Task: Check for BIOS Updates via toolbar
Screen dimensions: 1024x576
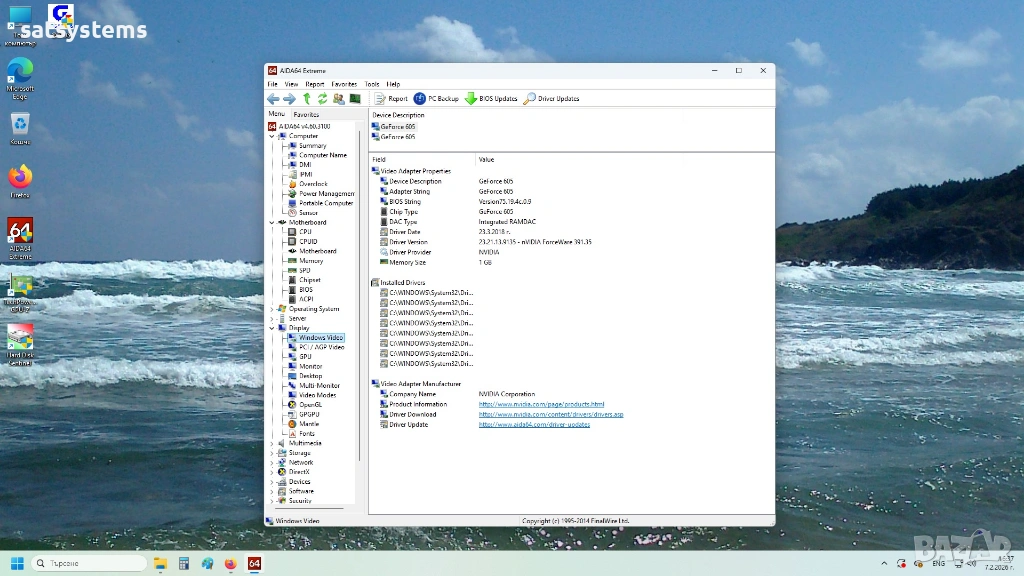Action: [x=491, y=99]
